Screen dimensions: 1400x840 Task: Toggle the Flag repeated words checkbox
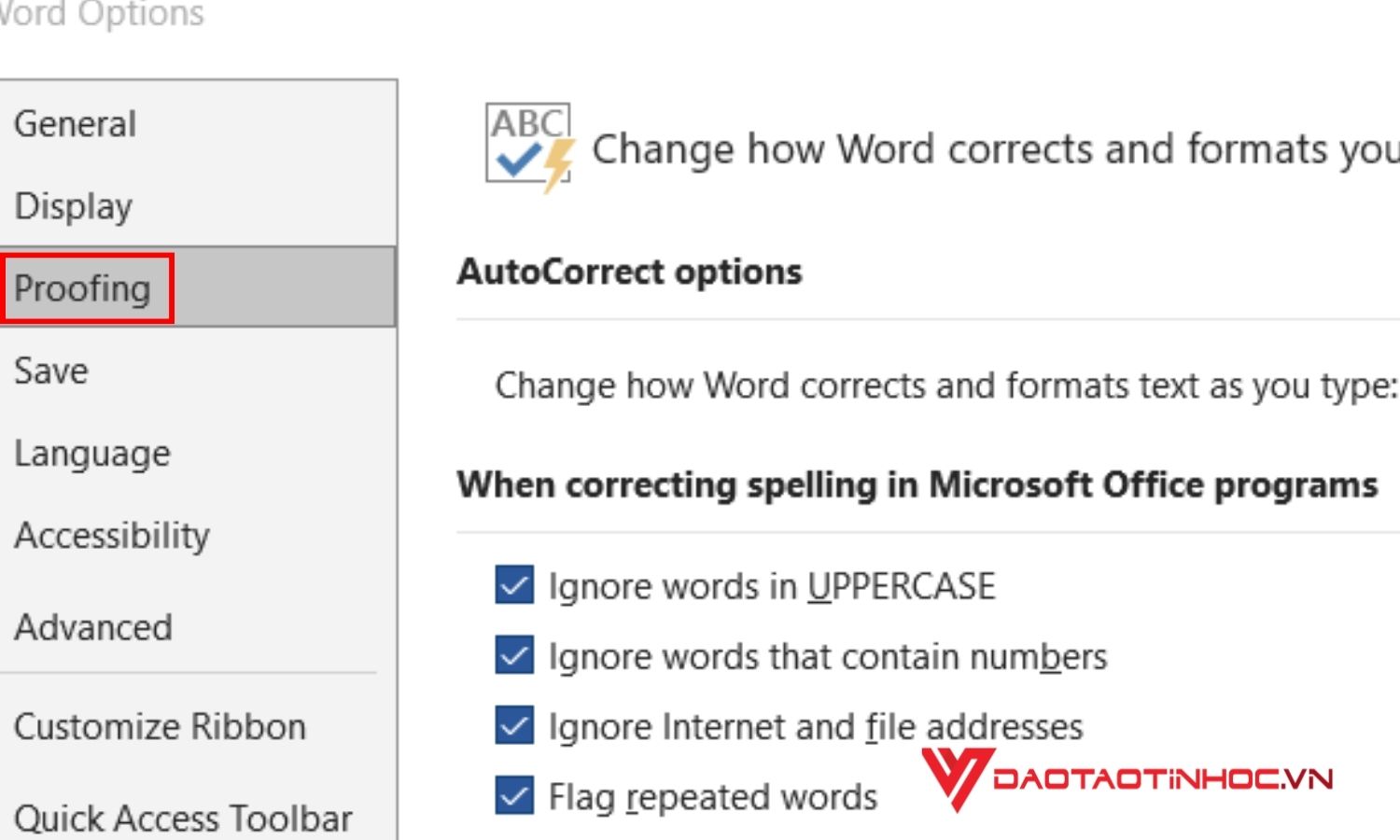coord(514,795)
